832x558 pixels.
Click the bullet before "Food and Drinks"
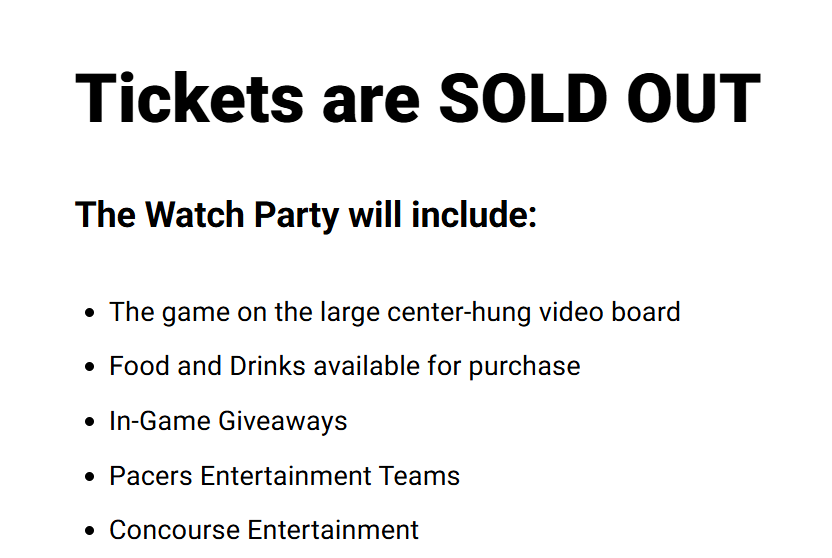(90, 367)
